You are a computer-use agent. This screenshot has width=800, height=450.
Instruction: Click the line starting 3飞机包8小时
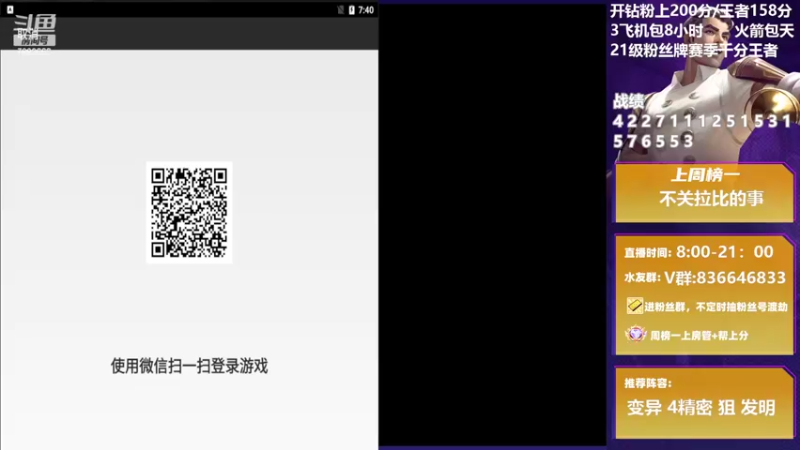(702, 31)
